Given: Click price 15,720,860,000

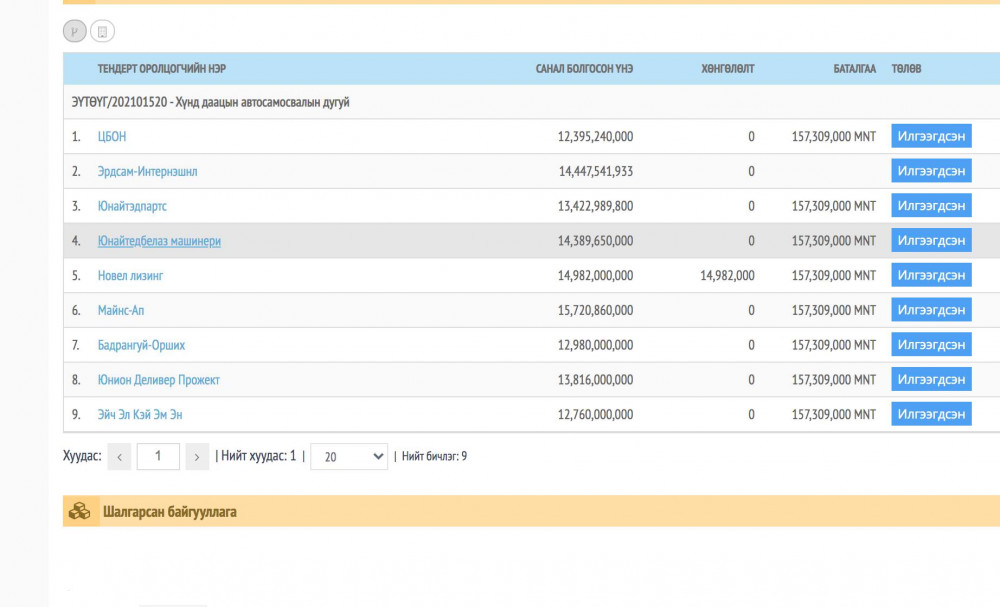Looking at the screenshot, I should point(595,311).
